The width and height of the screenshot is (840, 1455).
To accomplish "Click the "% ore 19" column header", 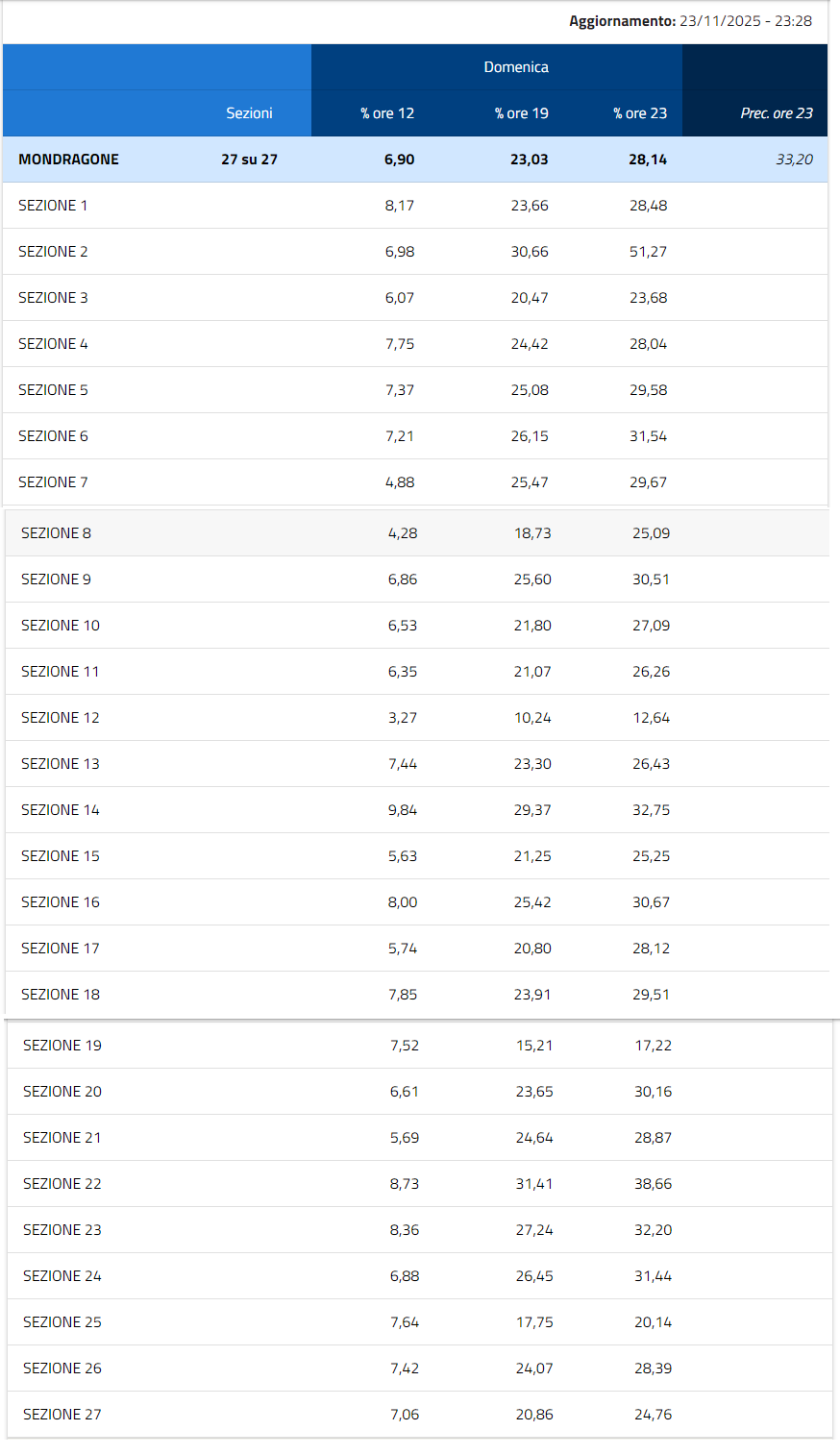I will [521, 113].
